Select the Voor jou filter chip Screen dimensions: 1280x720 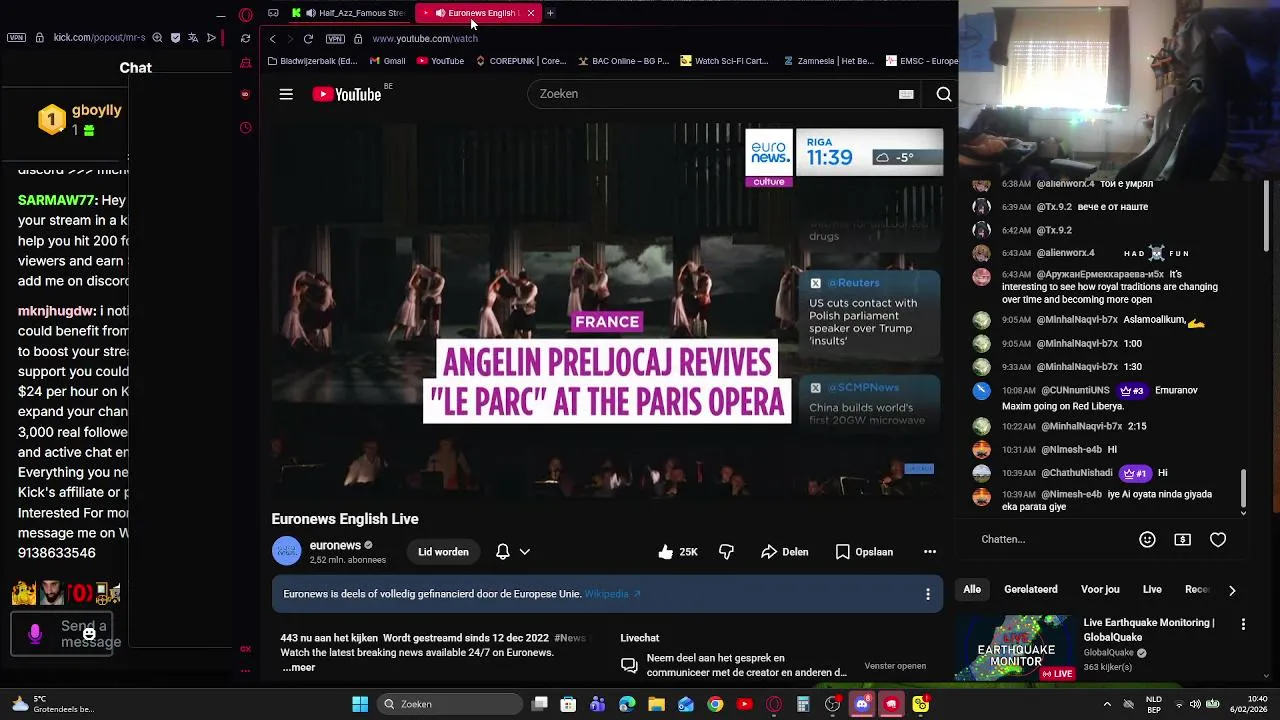tap(1100, 590)
